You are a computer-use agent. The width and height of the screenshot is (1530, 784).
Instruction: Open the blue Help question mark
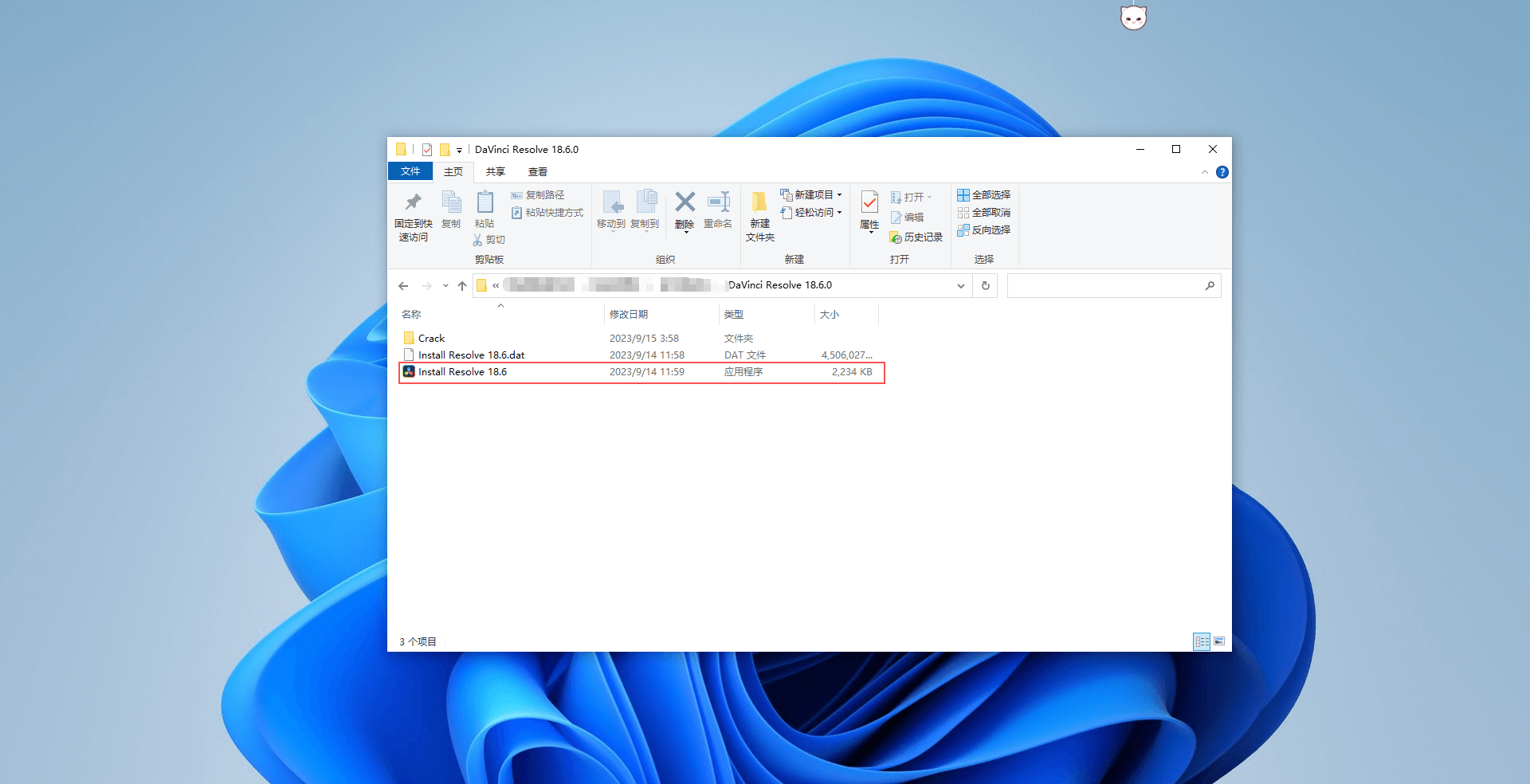(1222, 172)
